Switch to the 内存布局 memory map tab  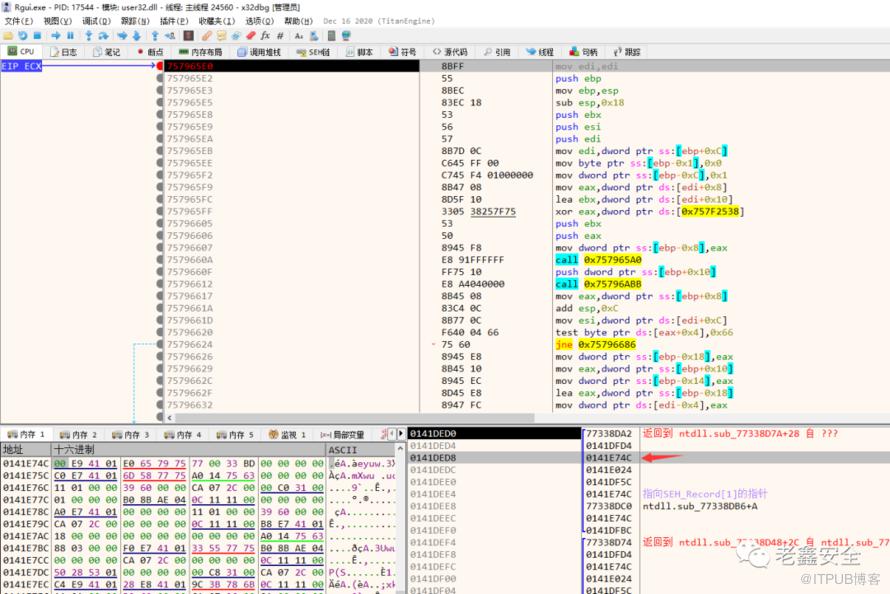click(200, 52)
